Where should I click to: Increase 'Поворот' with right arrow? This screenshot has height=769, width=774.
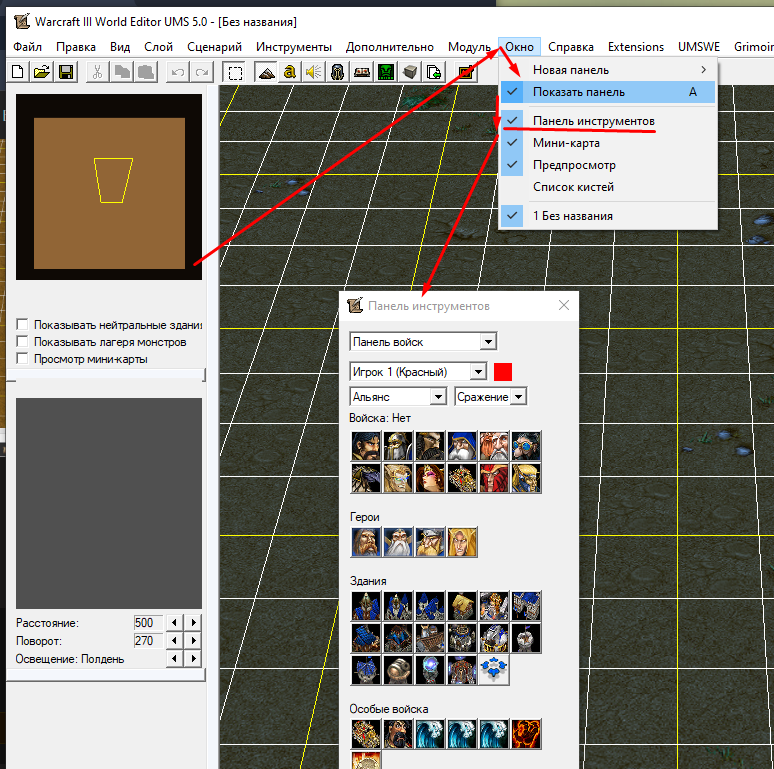click(194, 641)
